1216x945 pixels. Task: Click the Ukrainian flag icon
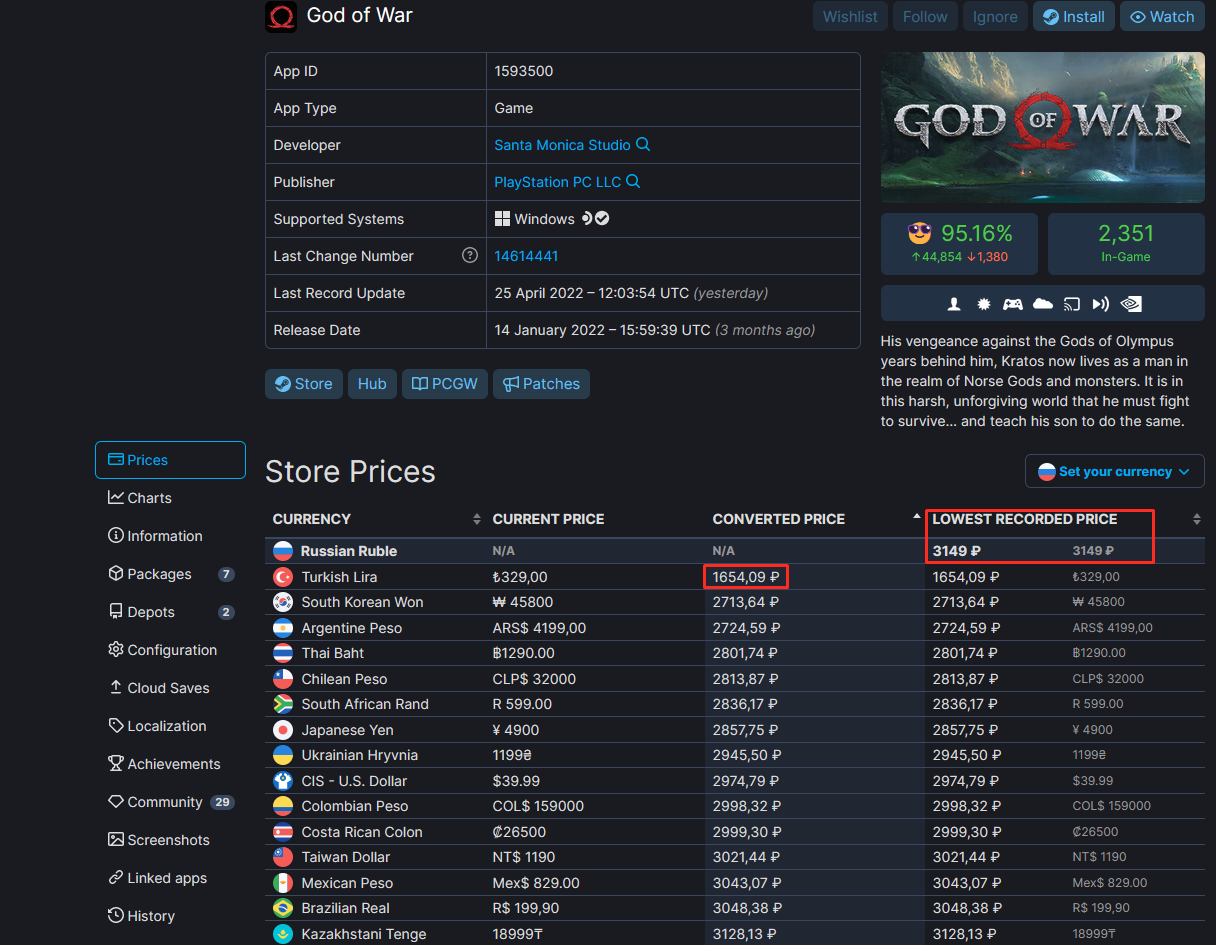point(283,755)
